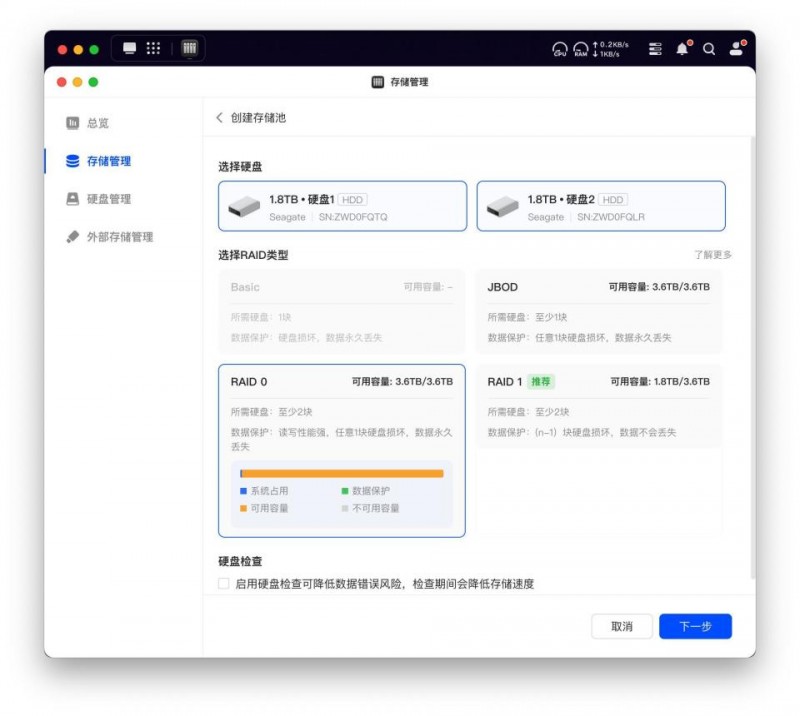Open the CPU usage monitor
The image size is (800, 716).
point(560,49)
